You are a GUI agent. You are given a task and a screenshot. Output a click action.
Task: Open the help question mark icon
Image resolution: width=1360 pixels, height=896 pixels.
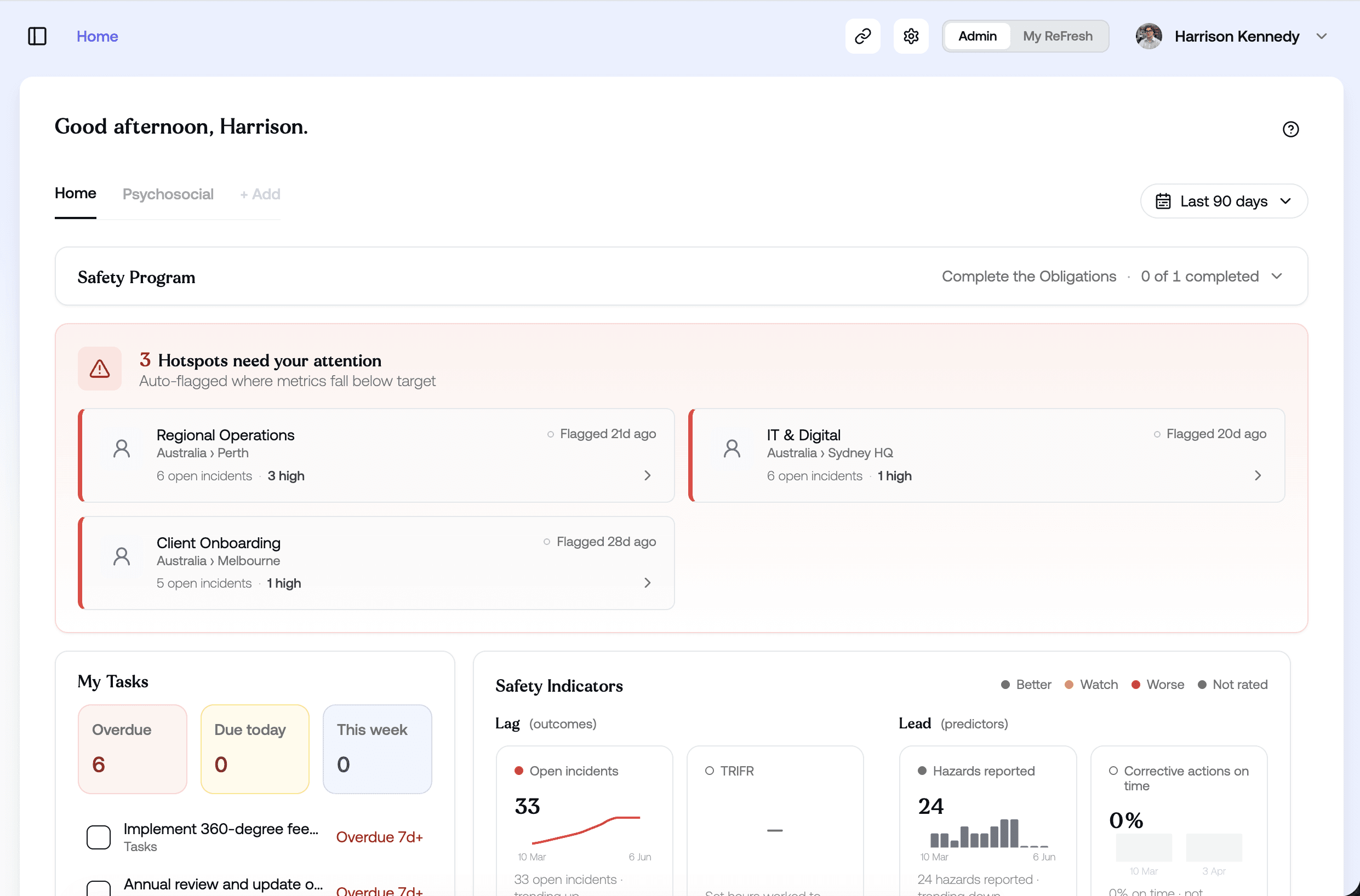(x=1290, y=129)
